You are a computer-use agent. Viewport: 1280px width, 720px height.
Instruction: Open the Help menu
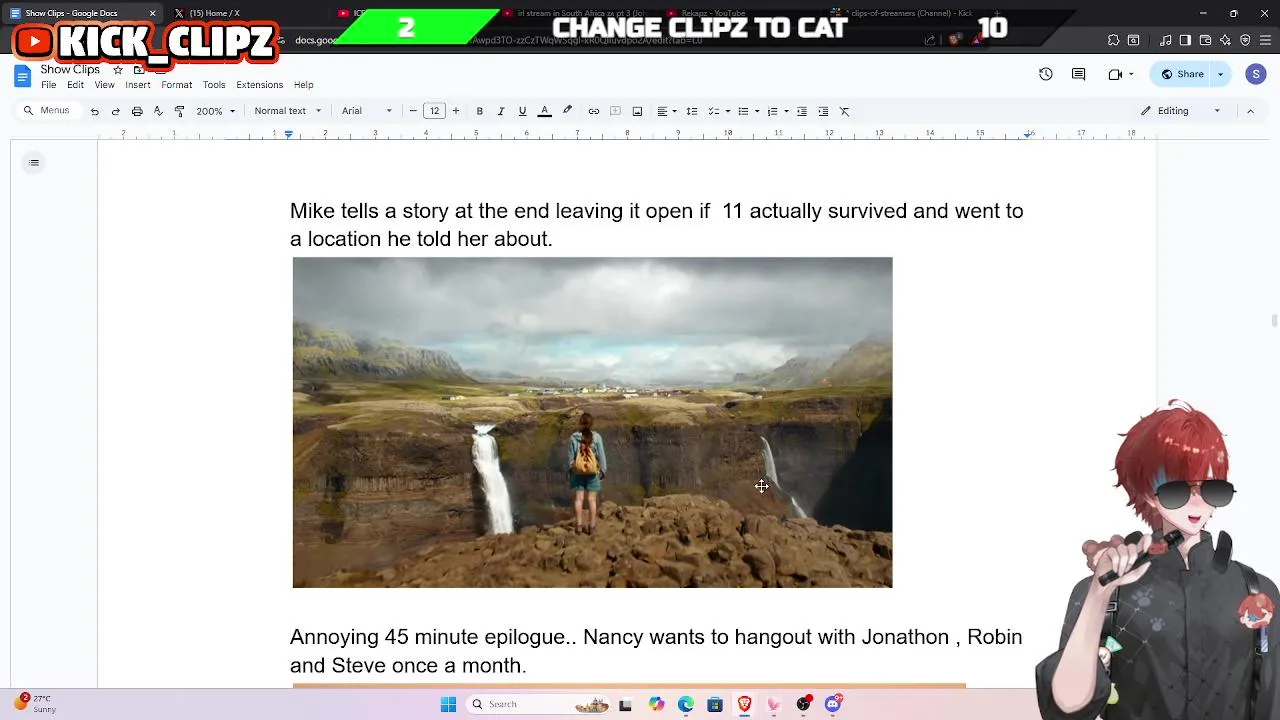303,85
